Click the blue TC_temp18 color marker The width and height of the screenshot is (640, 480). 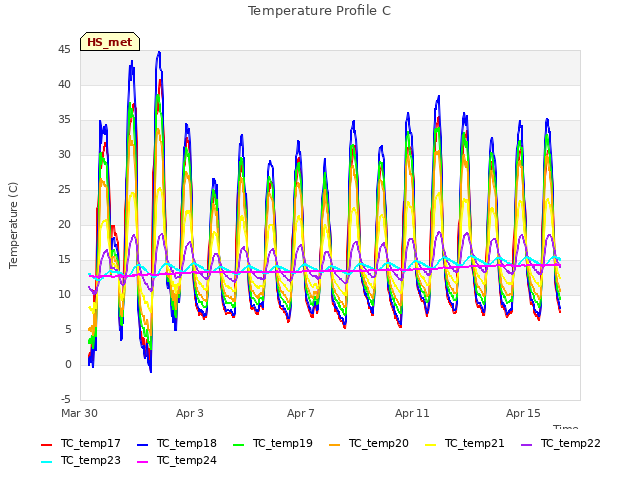[x=142, y=445]
